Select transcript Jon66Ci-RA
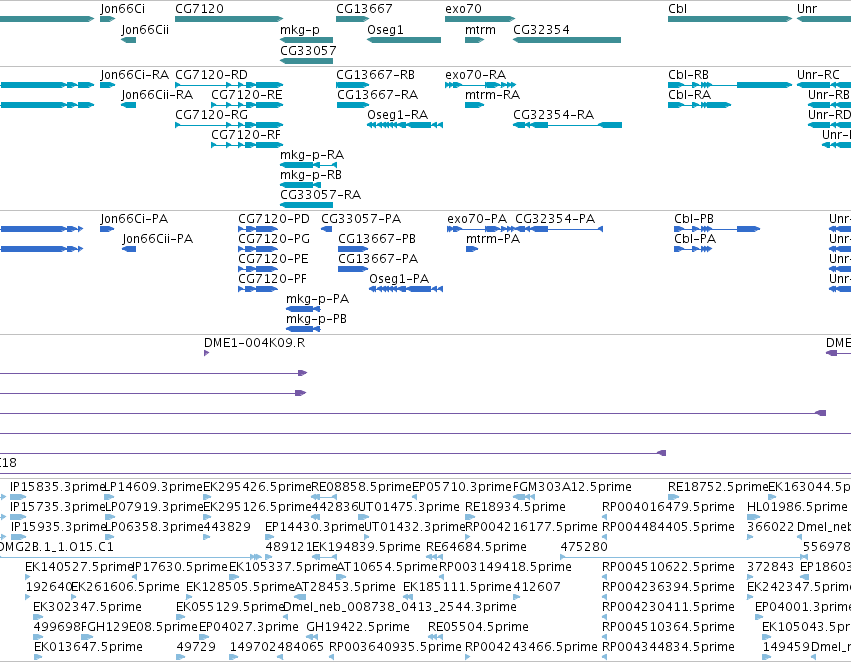The image size is (851, 662). [x=107, y=85]
